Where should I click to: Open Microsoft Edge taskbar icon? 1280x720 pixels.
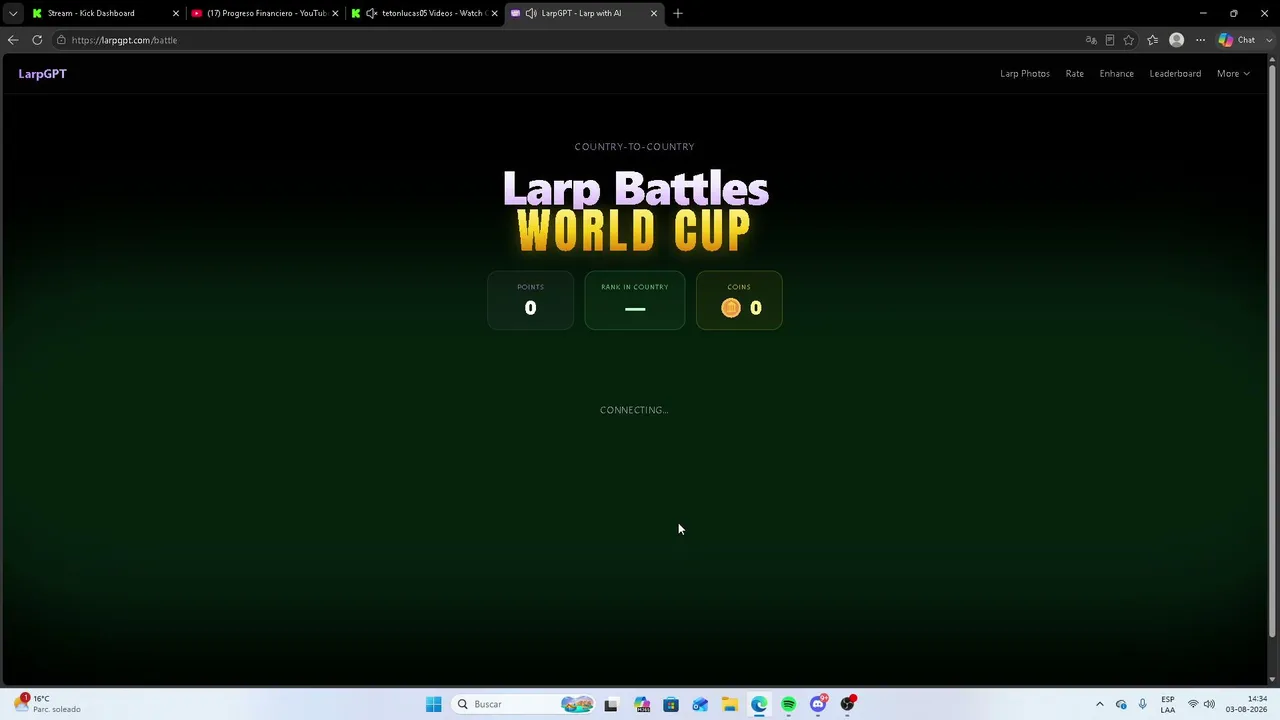pos(759,704)
